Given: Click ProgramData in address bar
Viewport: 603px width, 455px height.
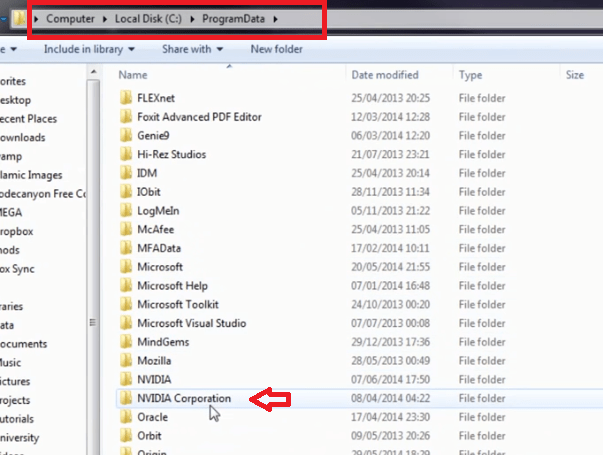Looking at the screenshot, I should pos(233,19).
